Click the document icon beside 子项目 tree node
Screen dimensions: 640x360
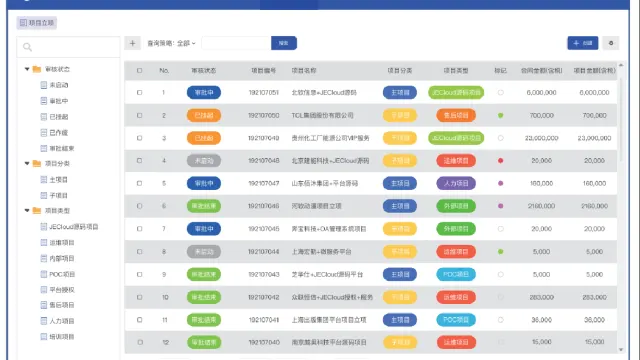pos(44,195)
